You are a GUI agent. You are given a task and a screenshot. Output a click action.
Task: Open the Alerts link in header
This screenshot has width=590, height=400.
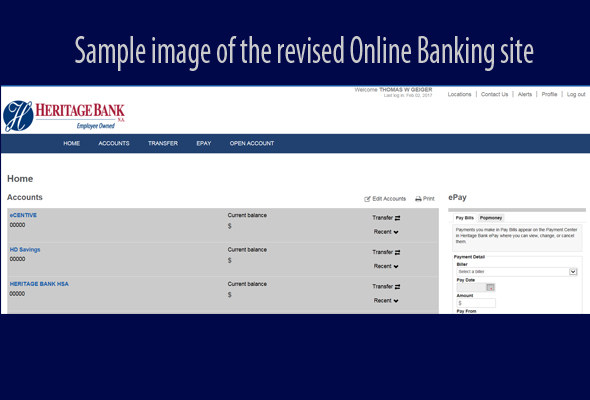(x=525, y=94)
